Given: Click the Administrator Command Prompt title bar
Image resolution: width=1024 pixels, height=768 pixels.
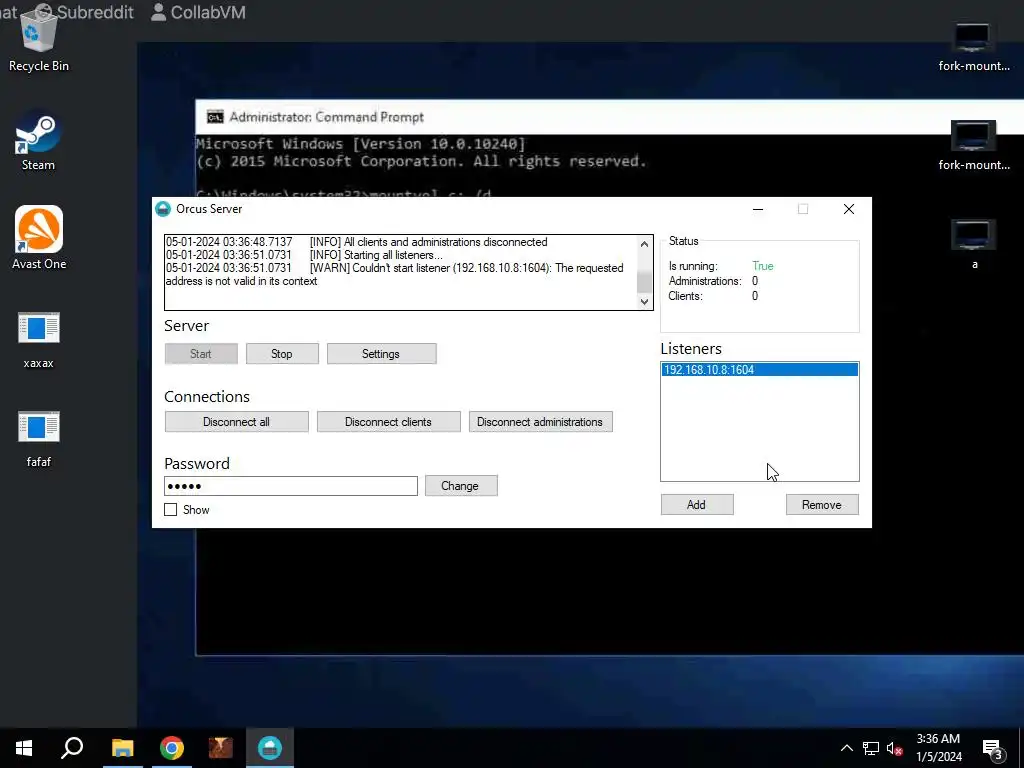Looking at the screenshot, I should coord(609,117).
